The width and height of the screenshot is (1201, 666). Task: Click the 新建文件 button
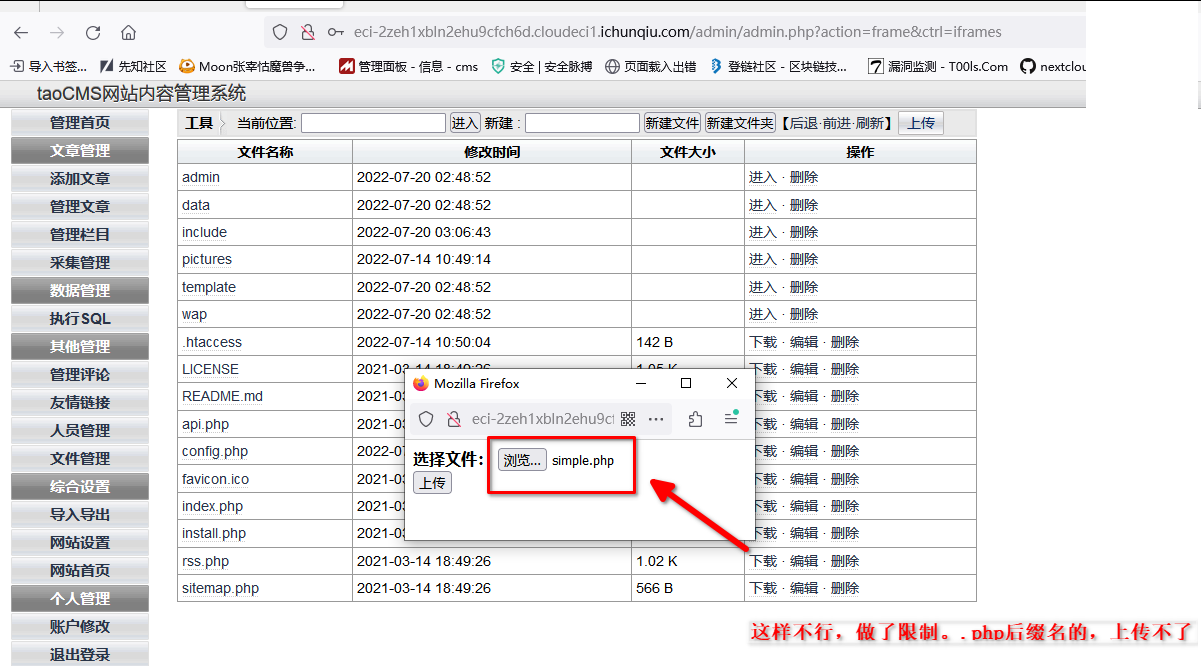[672, 123]
